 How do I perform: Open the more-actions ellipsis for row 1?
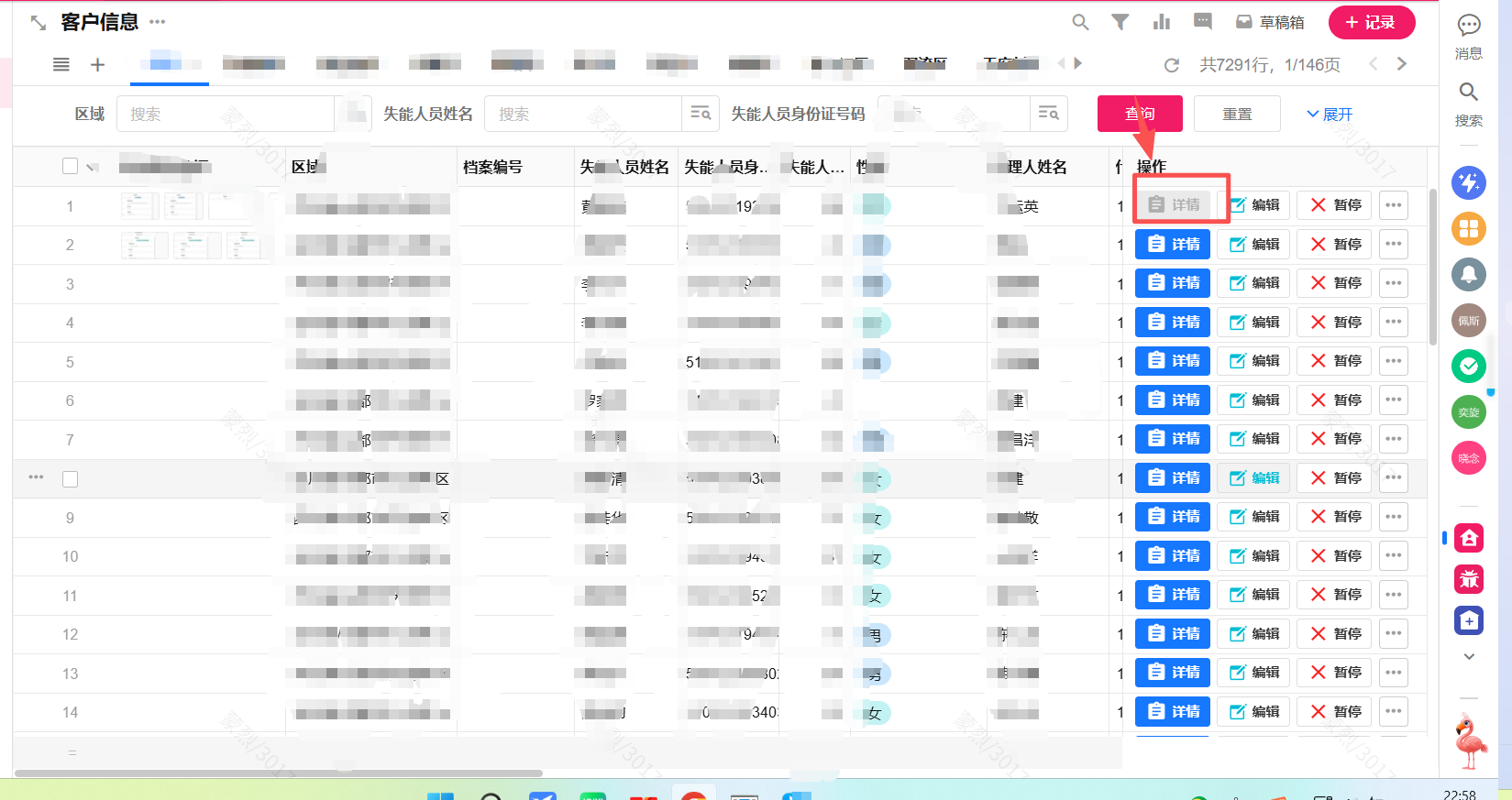coord(1394,205)
